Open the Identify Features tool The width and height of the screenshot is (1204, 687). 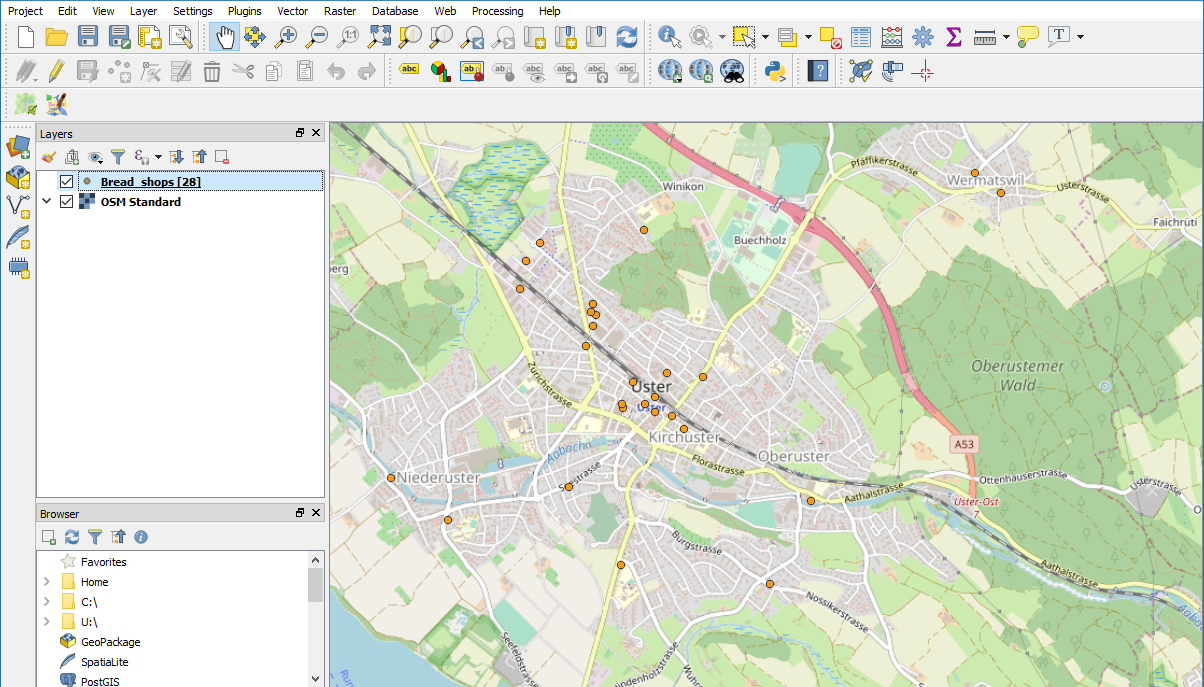click(x=667, y=36)
